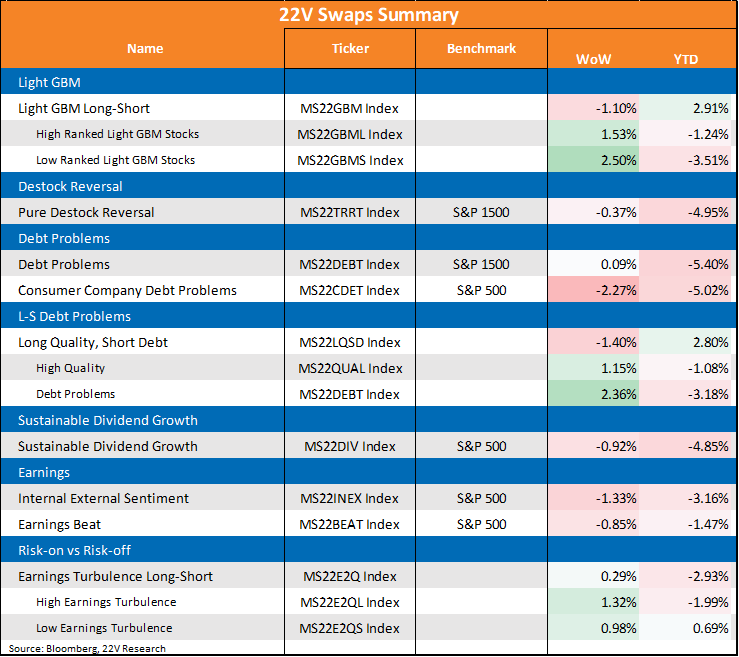This screenshot has height=657, width=739.
Task: Select the 'MS22TRRT Index' ticker cell
Action: (350, 213)
